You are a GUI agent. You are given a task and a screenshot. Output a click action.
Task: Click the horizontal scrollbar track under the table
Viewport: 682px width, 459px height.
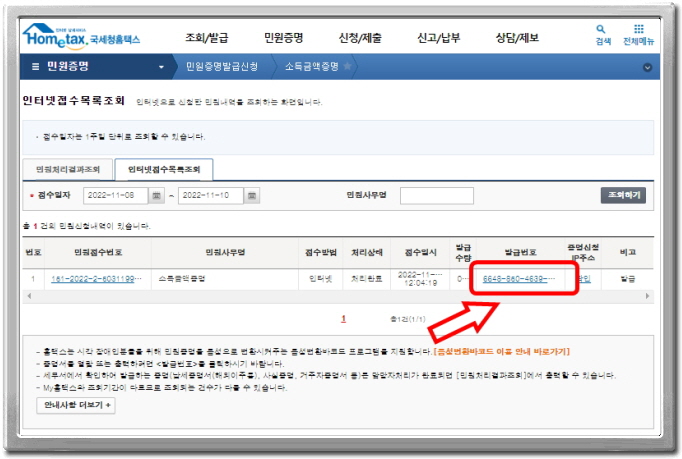pyautogui.click(x=338, y=296)
